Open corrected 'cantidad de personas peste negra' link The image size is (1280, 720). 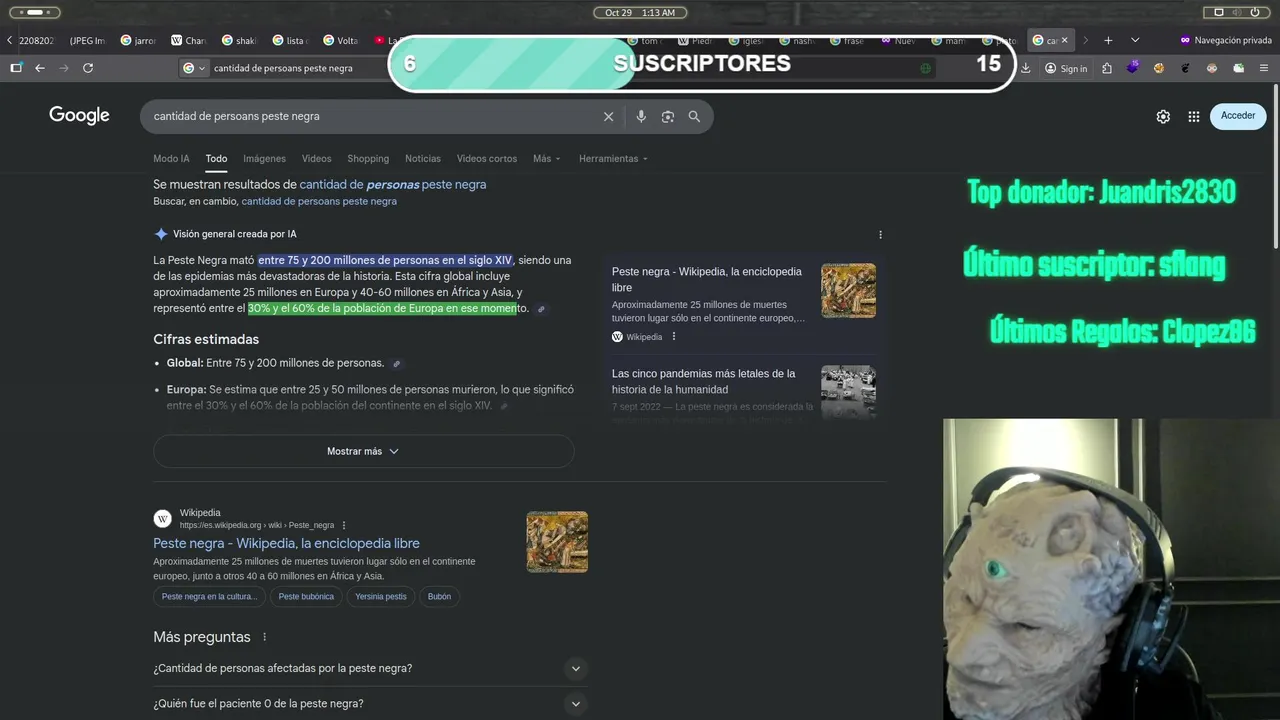click(393, 185)
